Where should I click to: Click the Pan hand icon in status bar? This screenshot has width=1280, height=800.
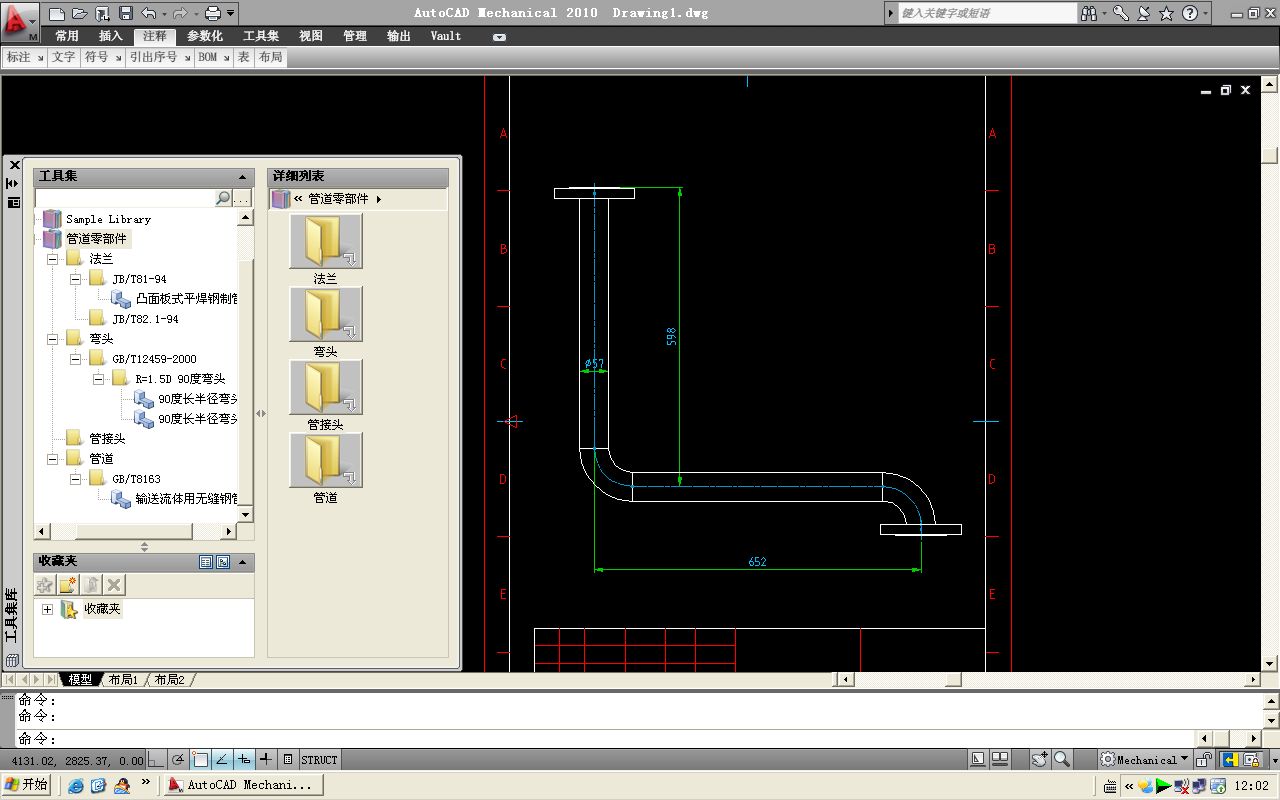click(x=1040, y=760)
